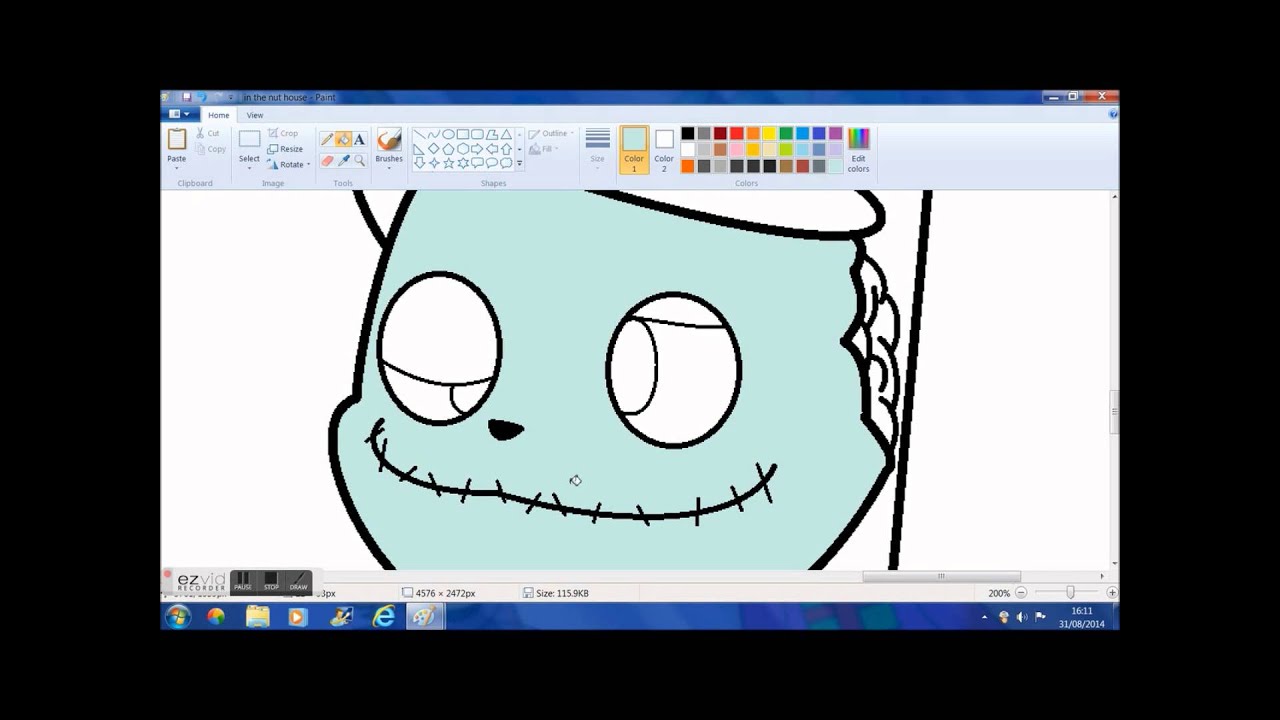This screenshot has height=720, width=1280.
Task: Open the Outline dropdown
Action: pos(550,133)
